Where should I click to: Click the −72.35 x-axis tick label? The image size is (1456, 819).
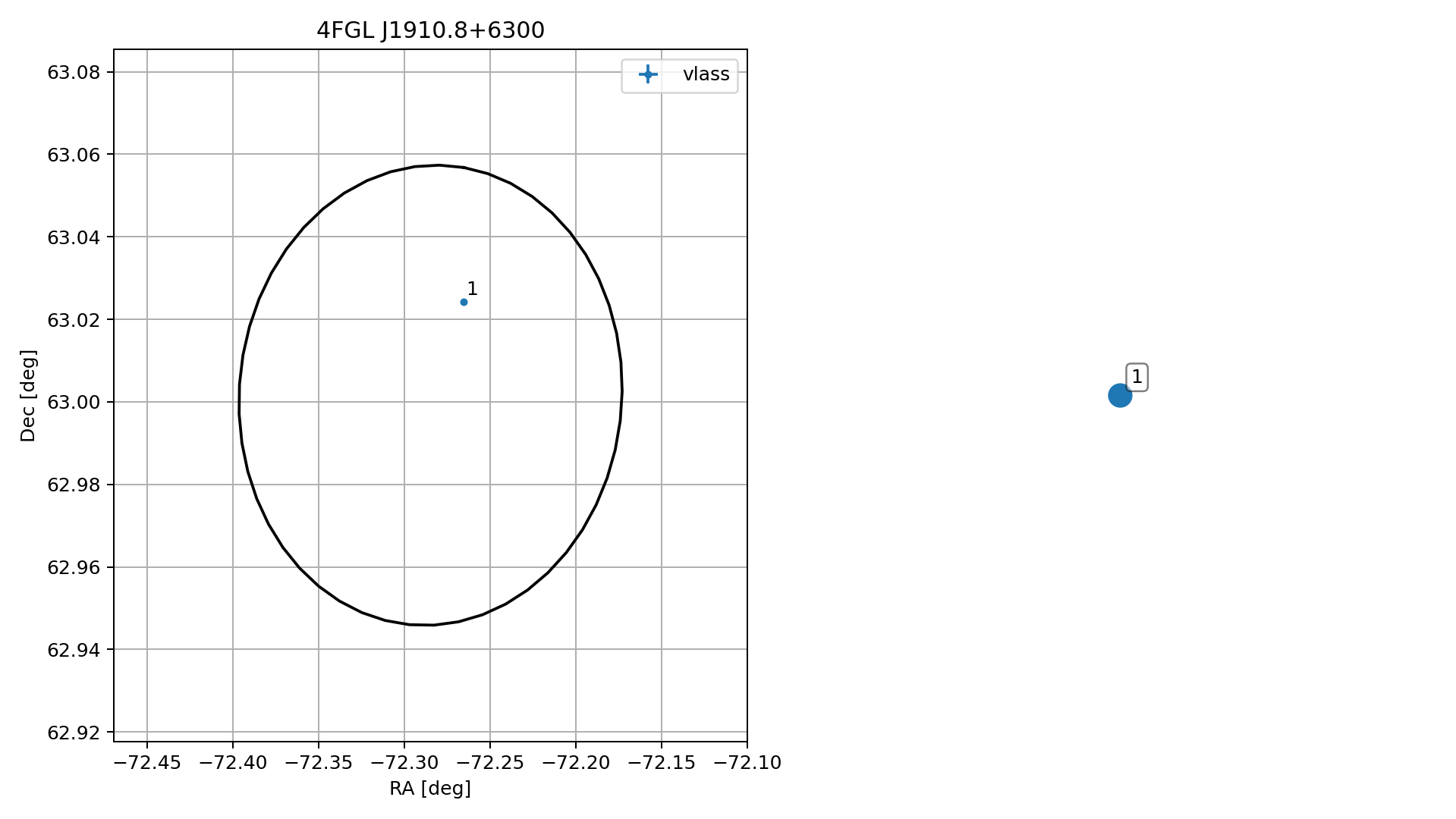click(319, 763)
